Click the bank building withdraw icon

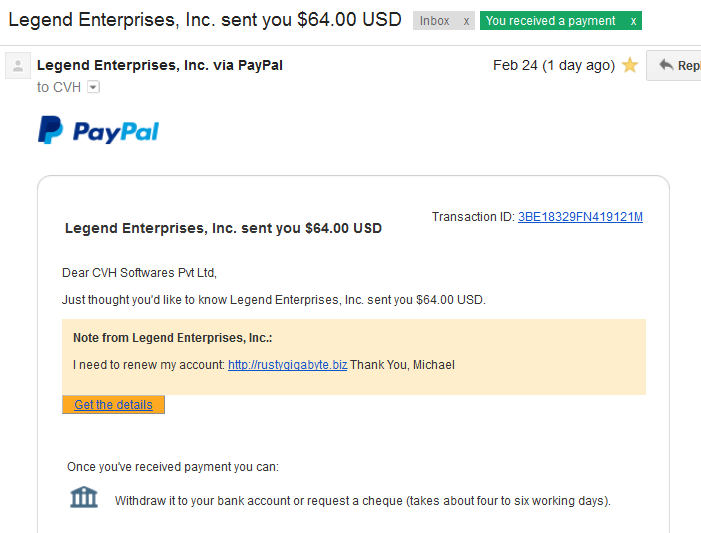(84, 497)
